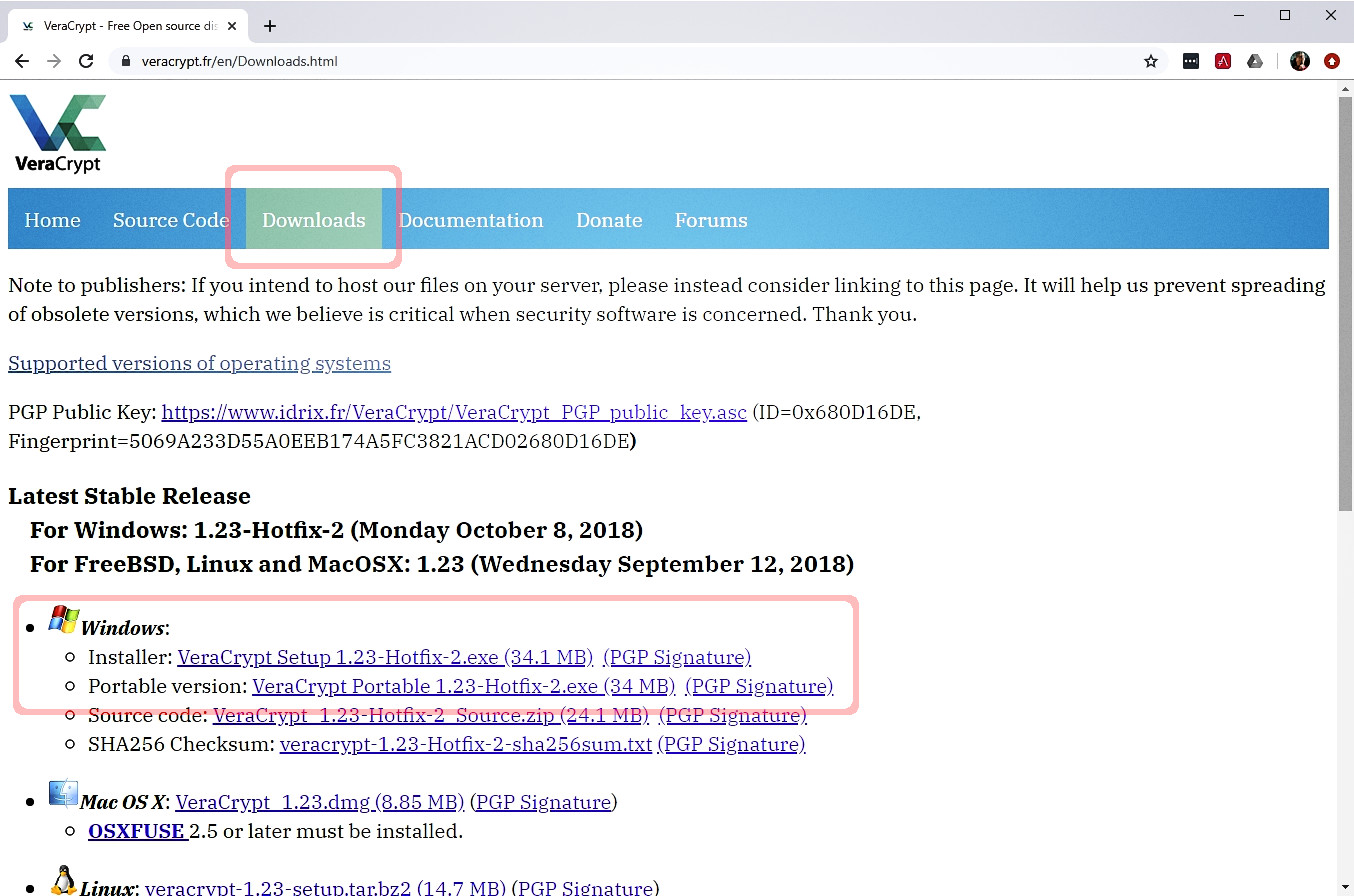The width and height of the screenshot is (1354, 896).
Task: Download VeraCrypt_1.23.dmg for Mac
Action: click(320, 802)
